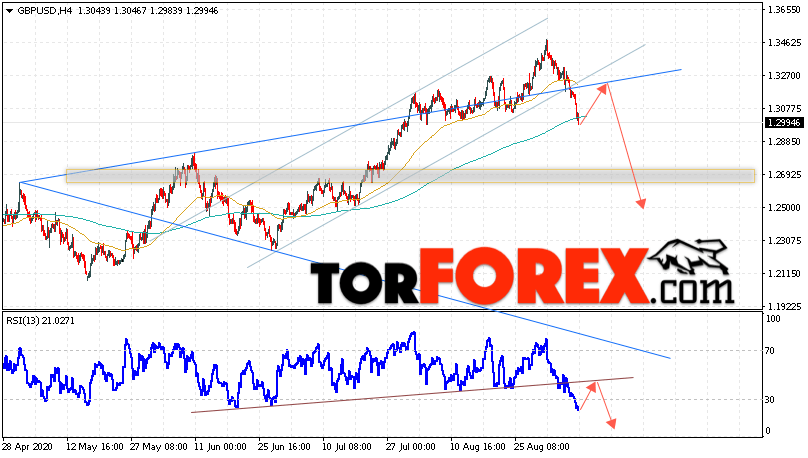The height and width of the screenshot is (458, 808).
Task: Select the RSI level 100 label
Action: pos(773,319)
